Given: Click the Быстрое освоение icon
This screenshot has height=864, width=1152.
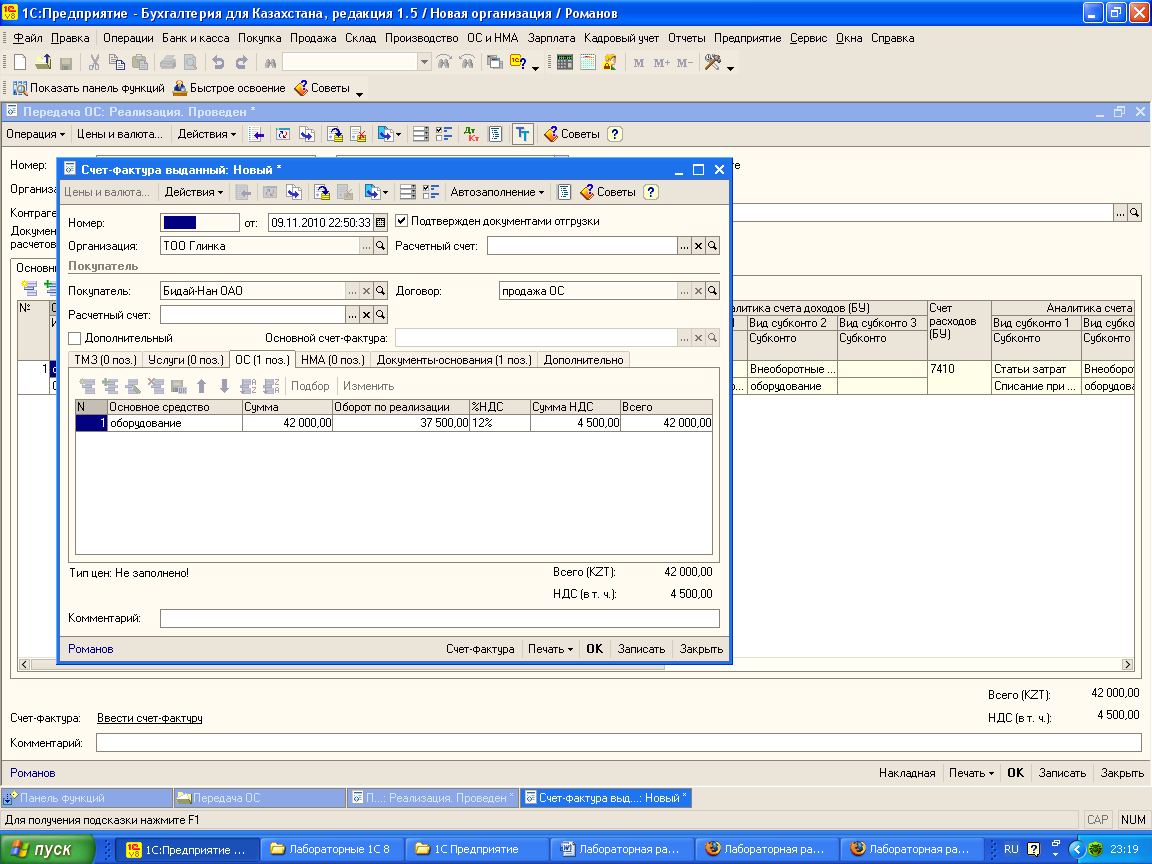Looking at the screenshot, I should (x=180, y=88).
